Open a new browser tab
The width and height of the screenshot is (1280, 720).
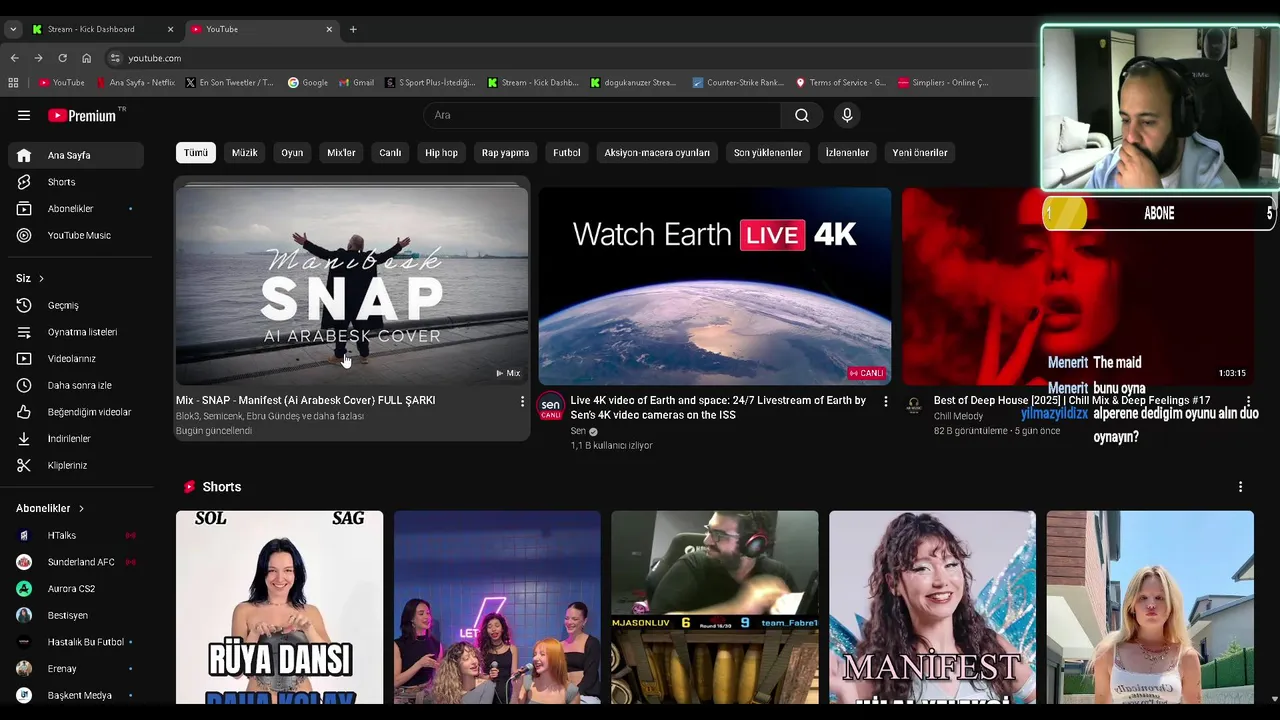(x=353, y=29)
